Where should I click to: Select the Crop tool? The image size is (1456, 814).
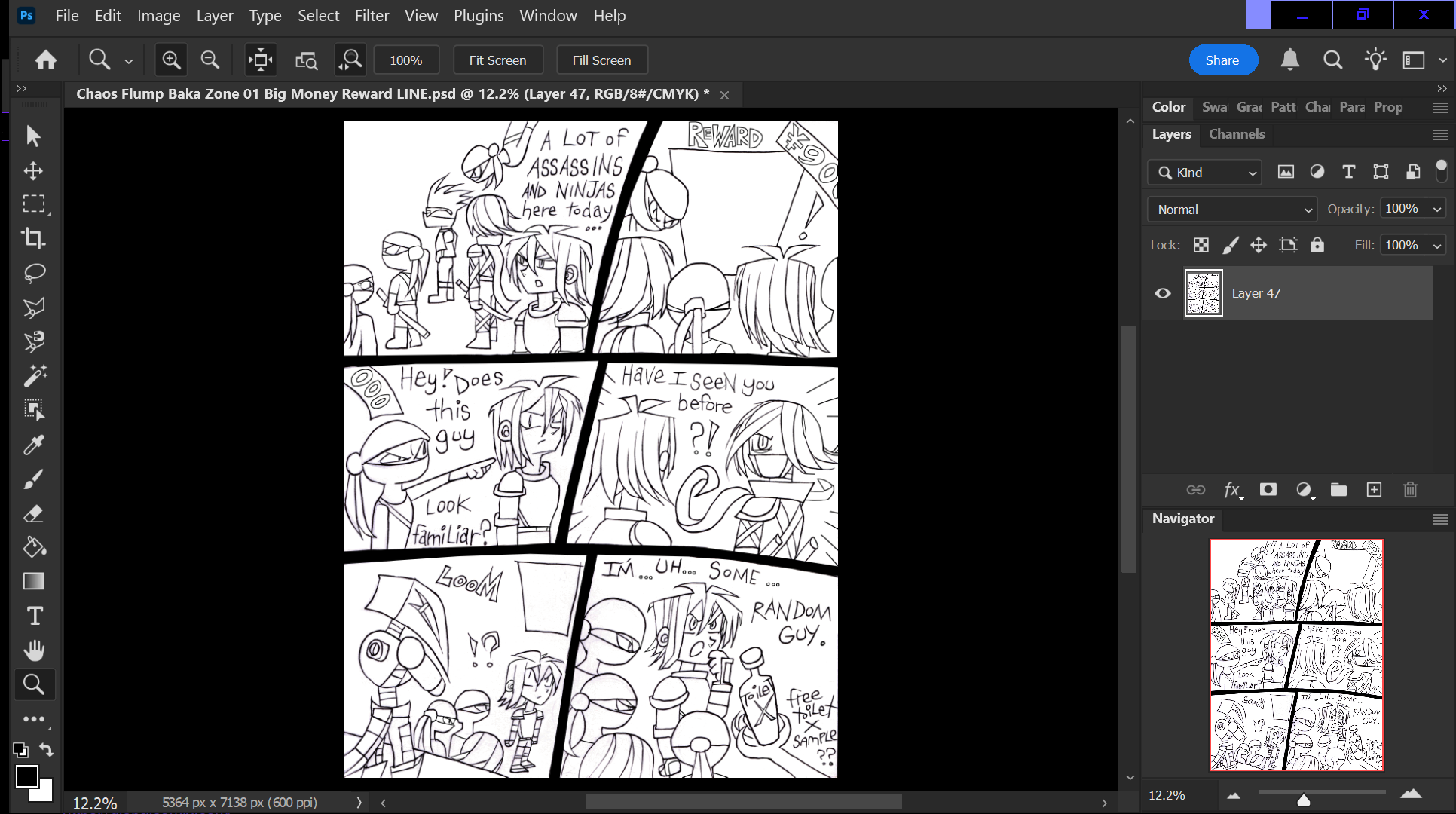[x=33, y=238]
